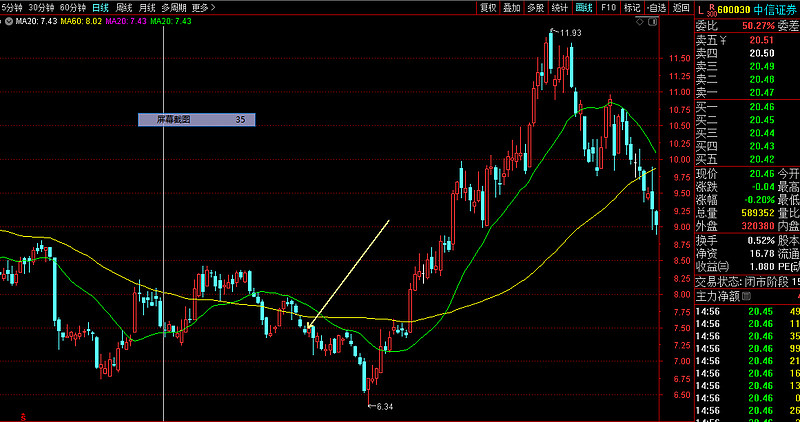Click the 卖五 price 20.51
Viewport: 800px width, 422px height.
[x=762, y=40]
